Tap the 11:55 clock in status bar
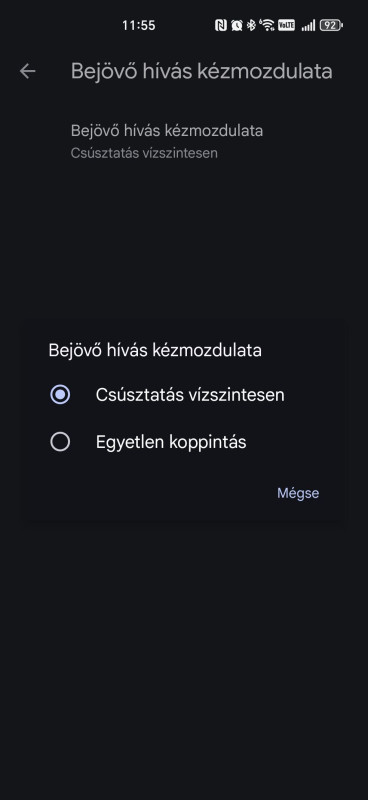 (138, 25)
